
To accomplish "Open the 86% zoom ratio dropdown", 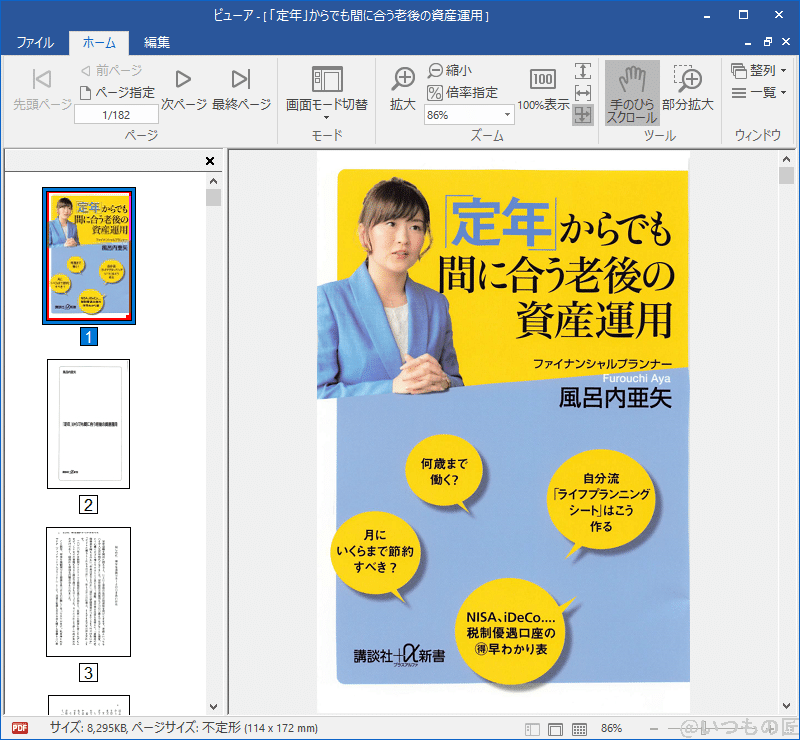I will (x=508, y=115).
